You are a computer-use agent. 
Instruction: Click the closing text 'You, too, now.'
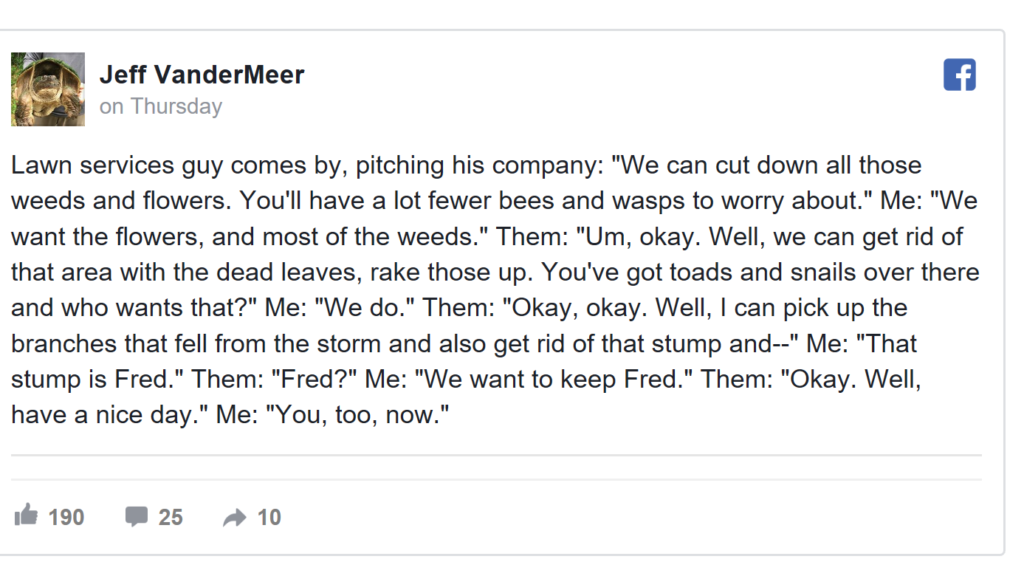point(358,415)
